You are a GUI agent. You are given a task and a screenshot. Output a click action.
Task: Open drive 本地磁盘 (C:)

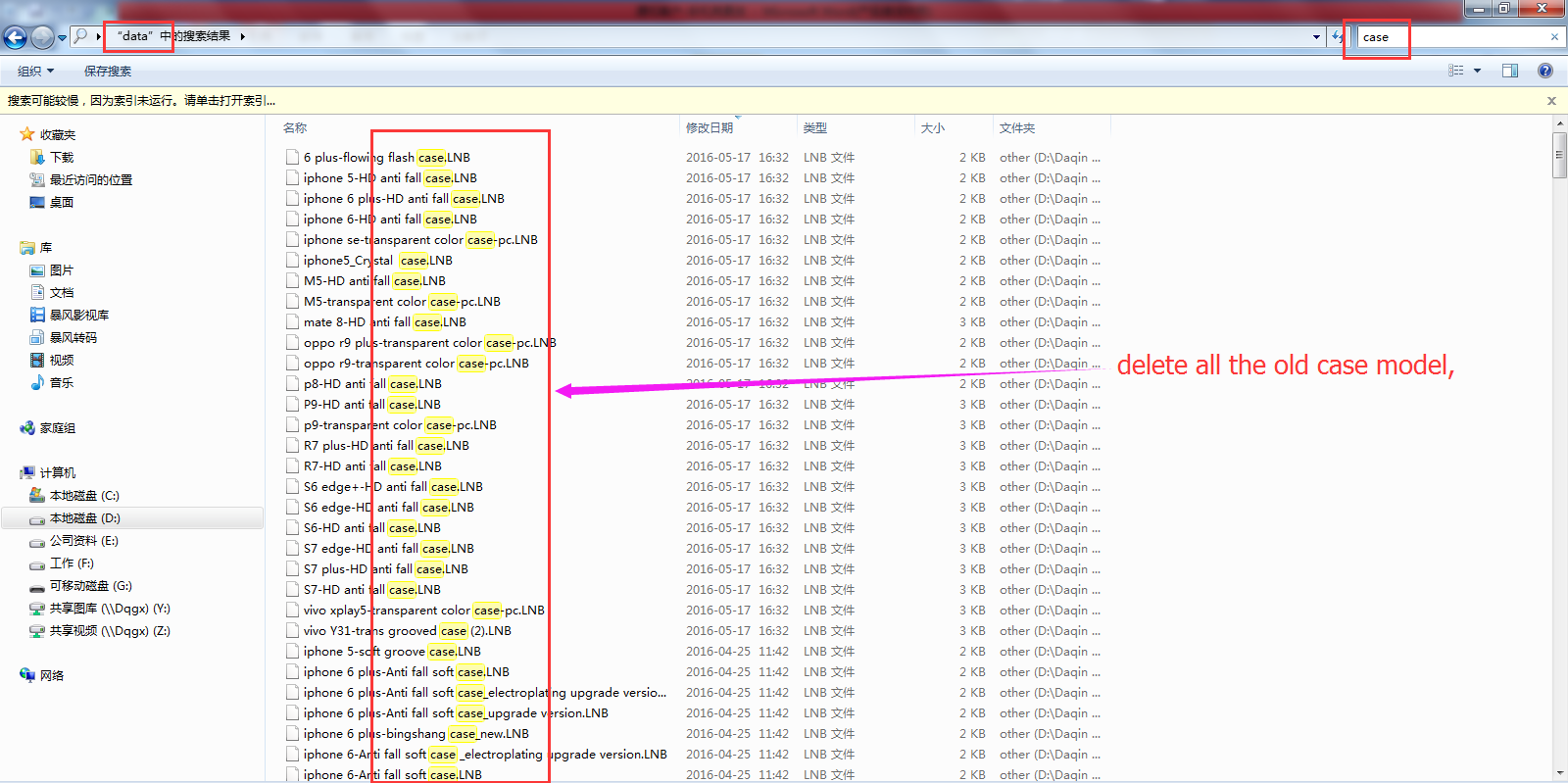(x=84, y=496)
